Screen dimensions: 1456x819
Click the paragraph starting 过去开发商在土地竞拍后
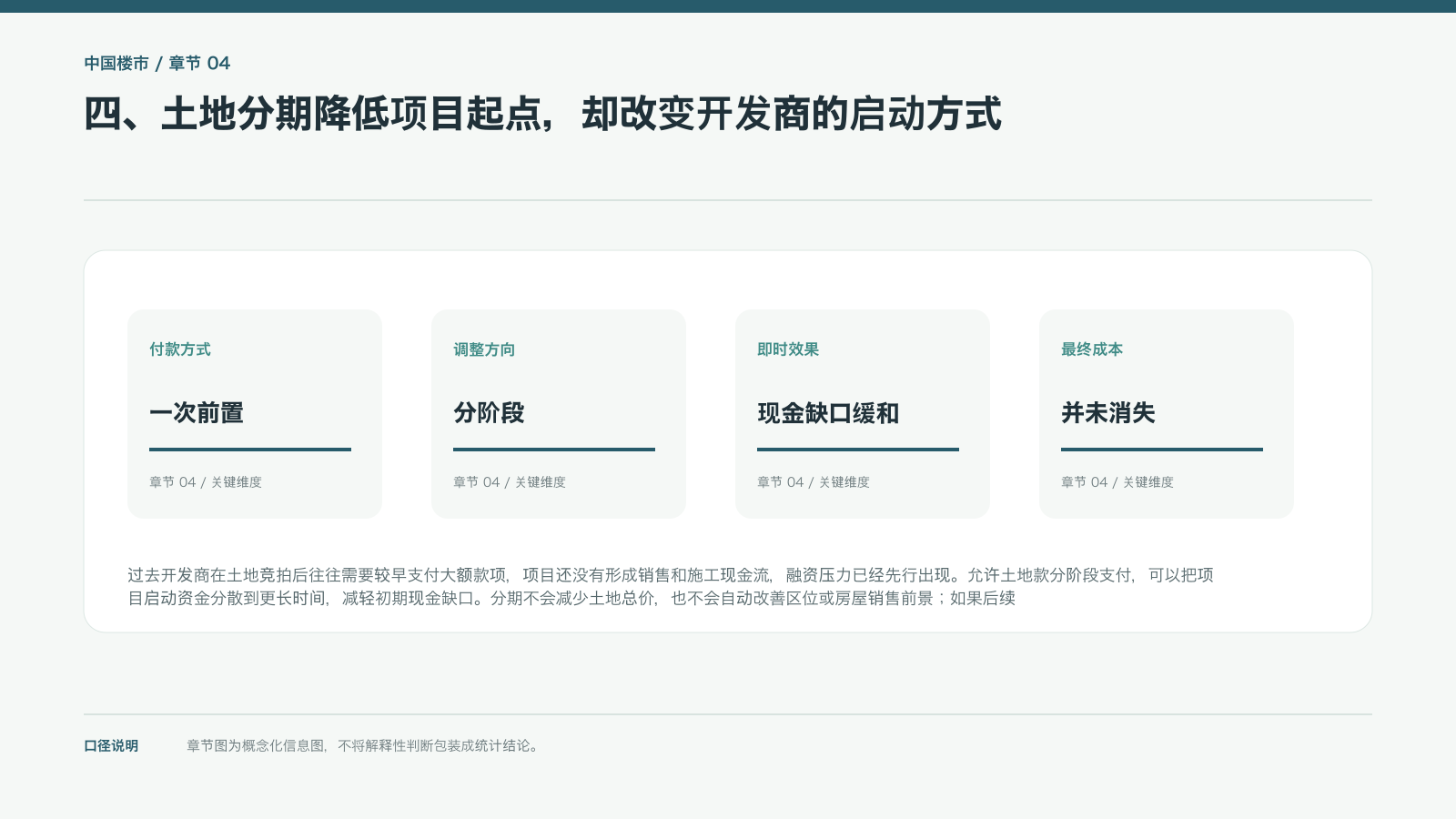pos(671,586)
